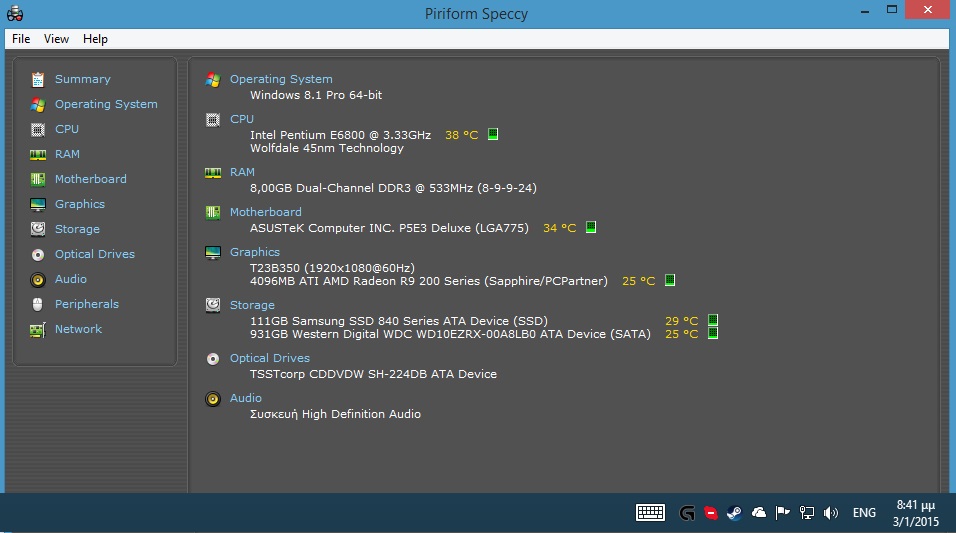The width and height of the screenshot is (956, 533).
Task: Click TSSTcorp CDDVDW SH-224DB ATA Device text
Action: (373, 374)
